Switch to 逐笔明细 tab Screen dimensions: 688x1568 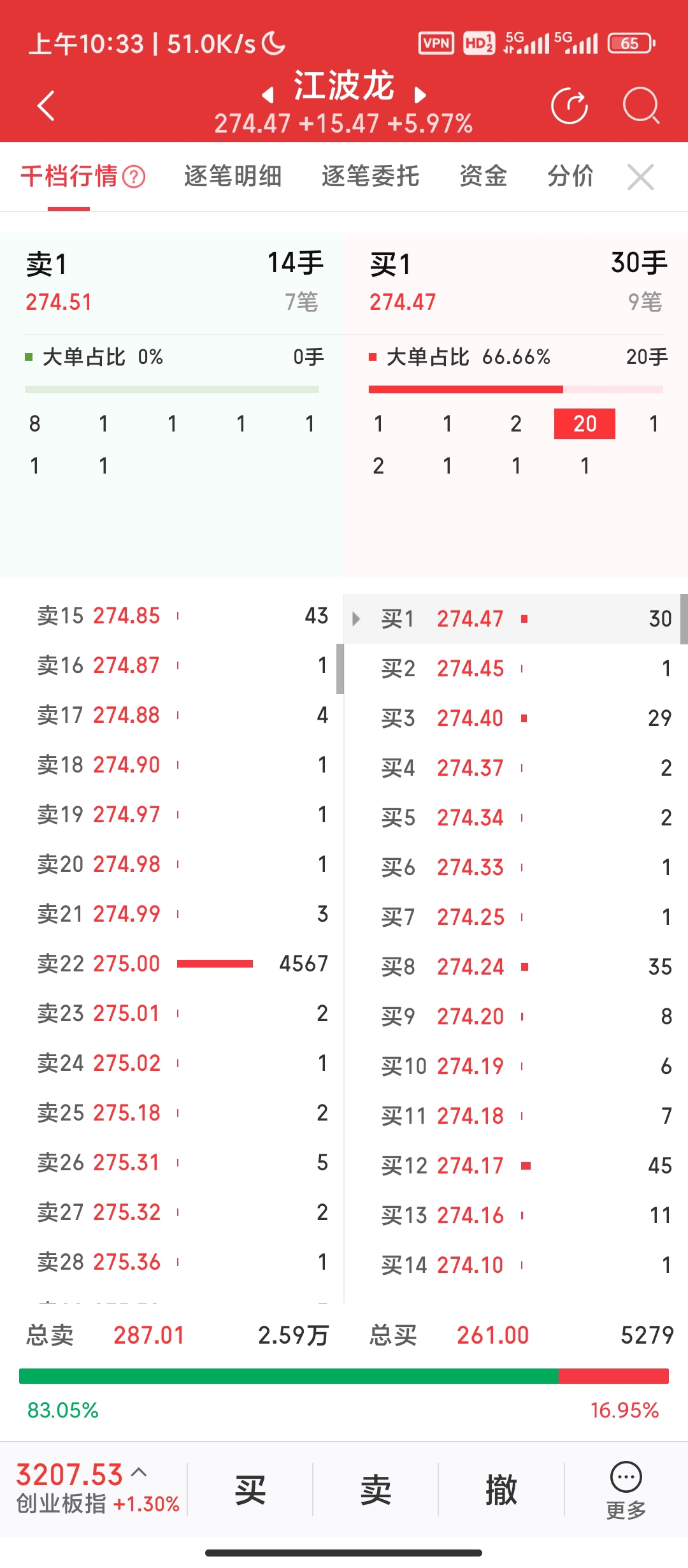tap(233, 177)
